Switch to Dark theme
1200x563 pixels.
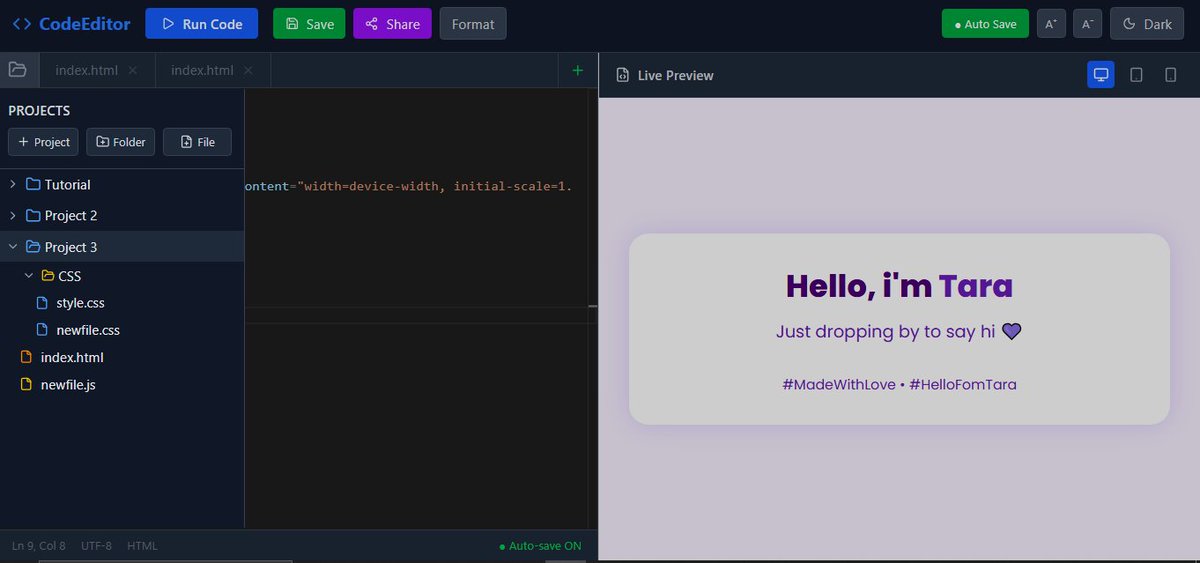(x=1147, y=24)
